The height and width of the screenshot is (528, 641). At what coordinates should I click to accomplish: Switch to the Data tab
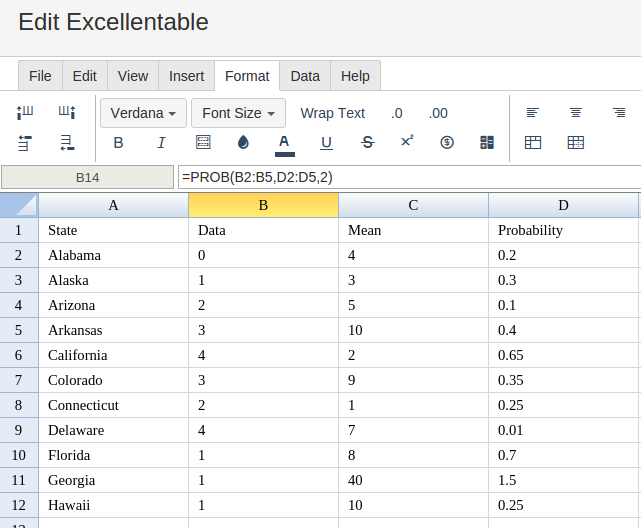tap(305, 76)
